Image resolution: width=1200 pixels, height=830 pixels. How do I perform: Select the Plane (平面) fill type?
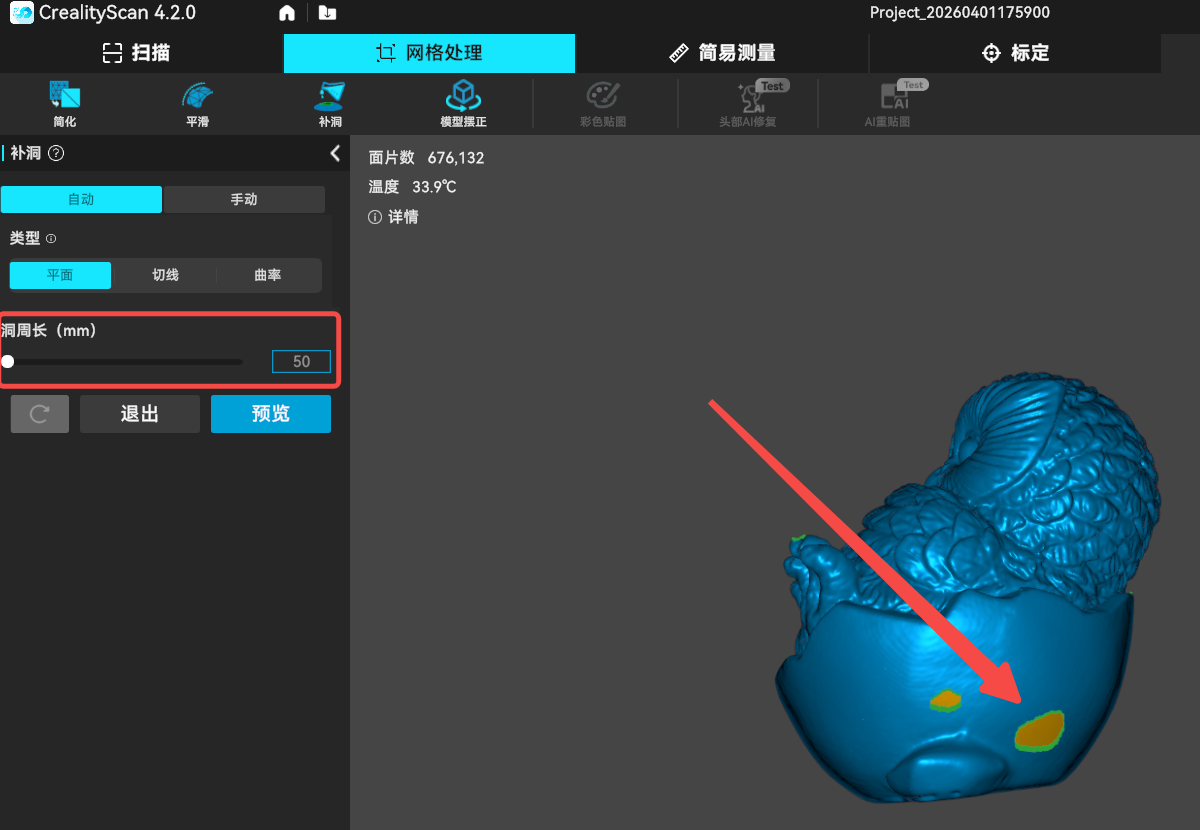pos(60,275)
